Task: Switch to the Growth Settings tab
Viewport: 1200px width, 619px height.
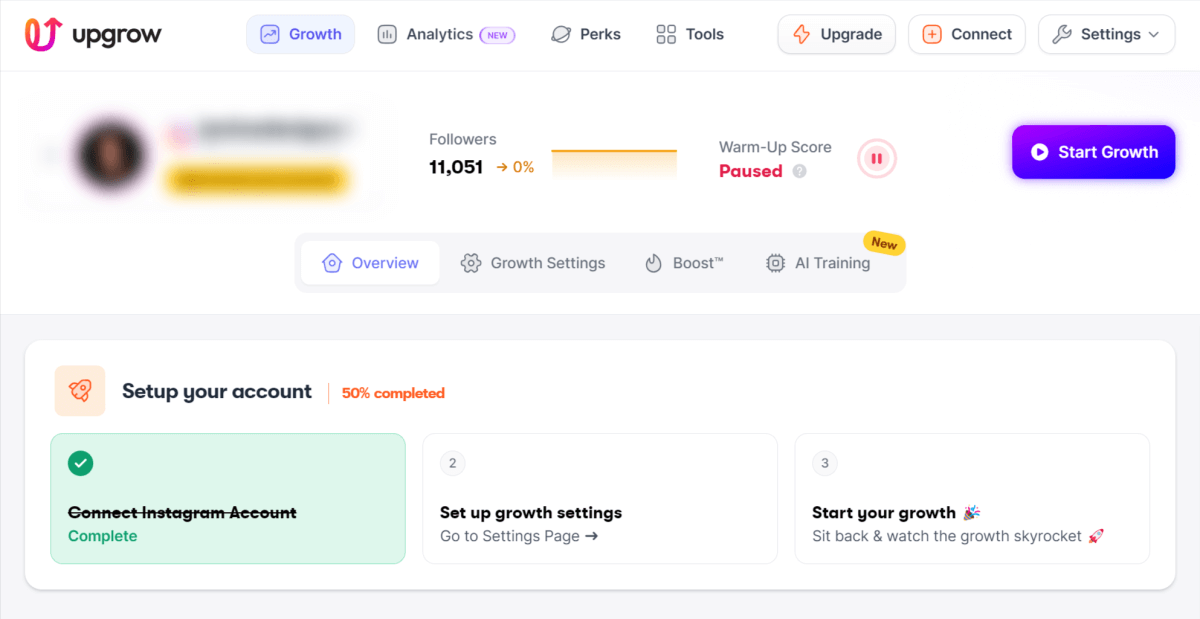Action: [x=533, y=262]
